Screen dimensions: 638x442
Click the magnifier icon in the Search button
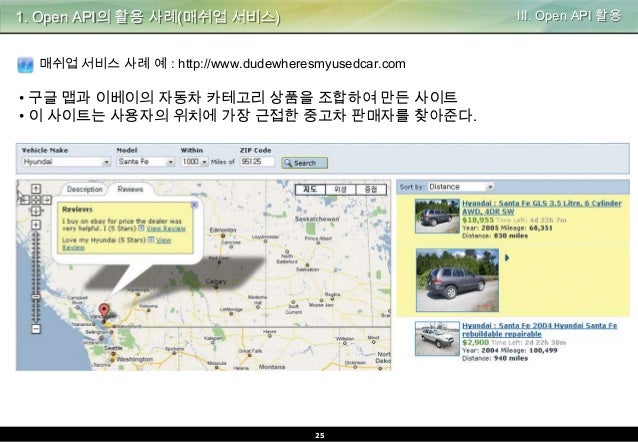[288, 163]
